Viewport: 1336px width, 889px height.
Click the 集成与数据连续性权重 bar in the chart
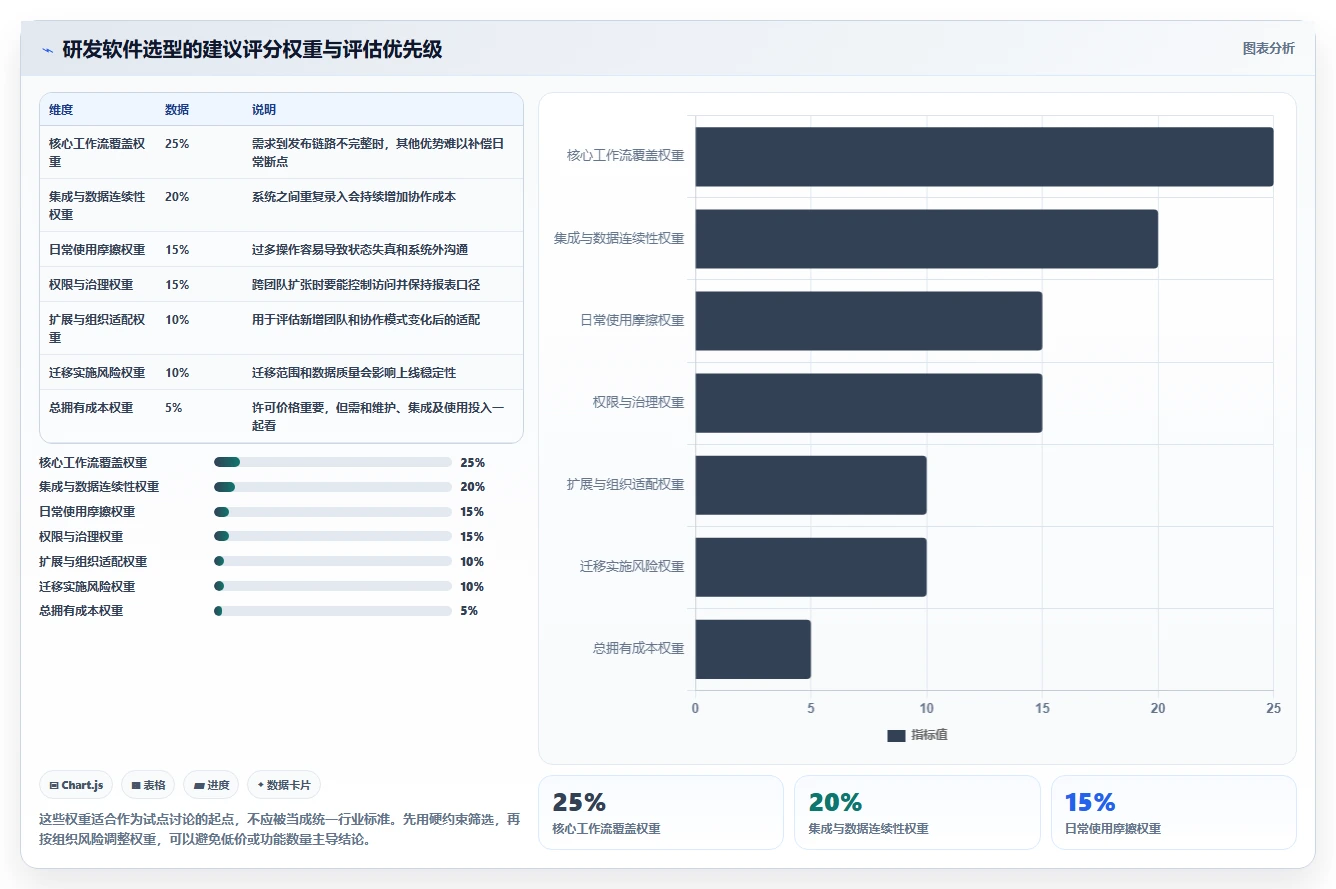[927, 239]
